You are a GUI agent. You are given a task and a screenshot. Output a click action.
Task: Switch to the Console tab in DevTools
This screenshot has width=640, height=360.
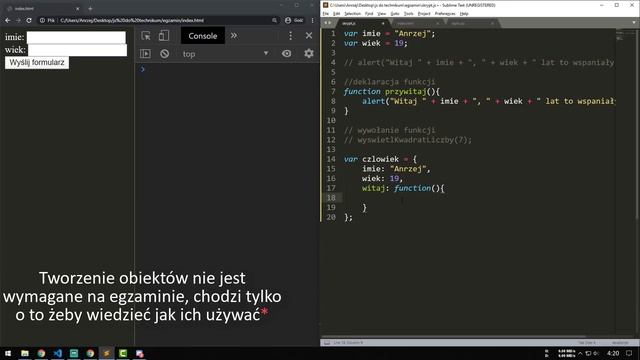[x=203, y=36]
